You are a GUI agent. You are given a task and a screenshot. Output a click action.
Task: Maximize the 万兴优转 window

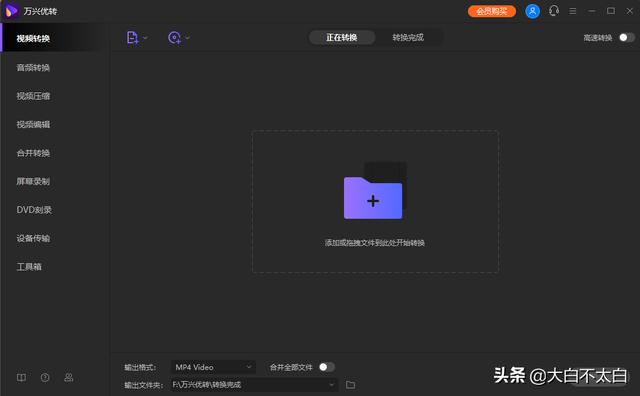tap(611, 11)
